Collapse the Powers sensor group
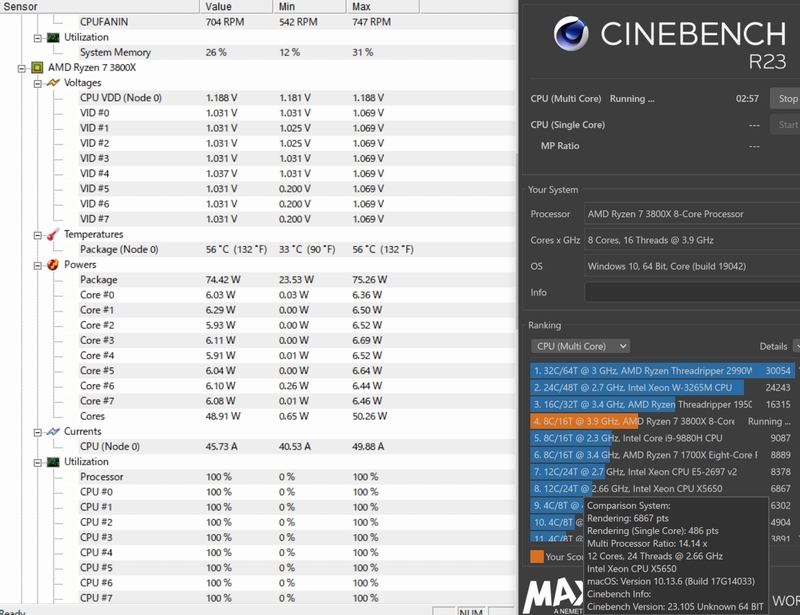The width and height of the screenshot is (800, 615). 38,265
